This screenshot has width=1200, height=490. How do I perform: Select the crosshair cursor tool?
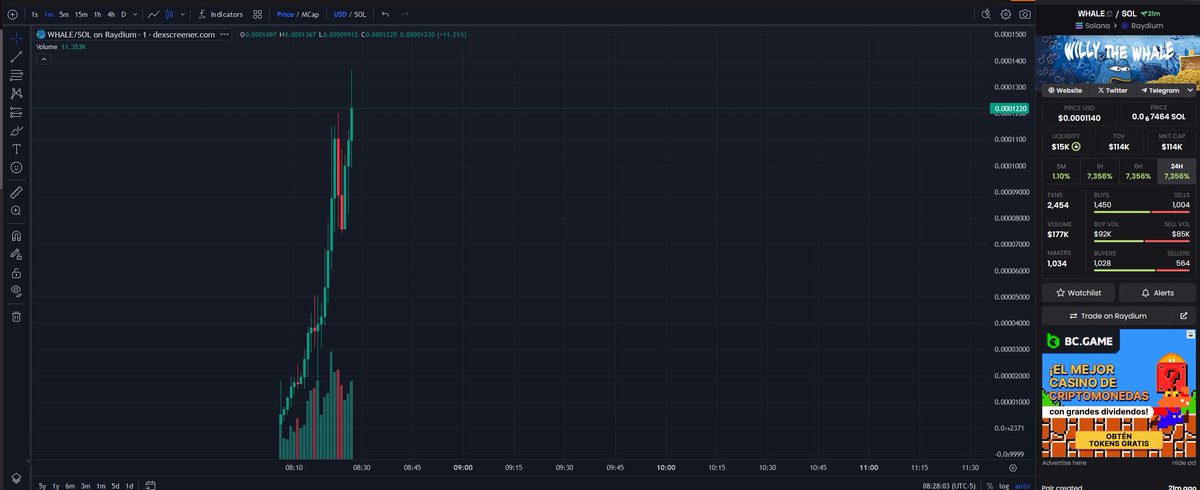16,38
